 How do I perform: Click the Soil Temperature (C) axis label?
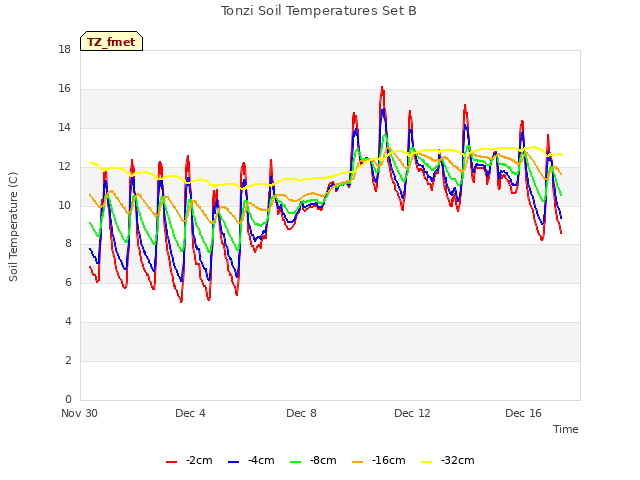click(13, 227)
